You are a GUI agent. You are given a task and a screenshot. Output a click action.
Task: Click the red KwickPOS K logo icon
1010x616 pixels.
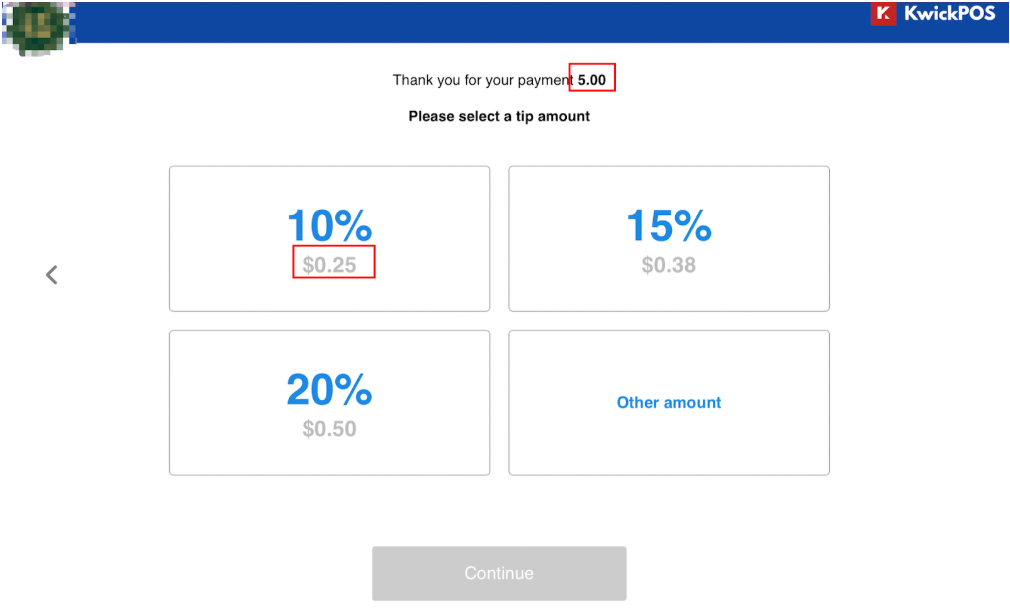coord(883,14)
